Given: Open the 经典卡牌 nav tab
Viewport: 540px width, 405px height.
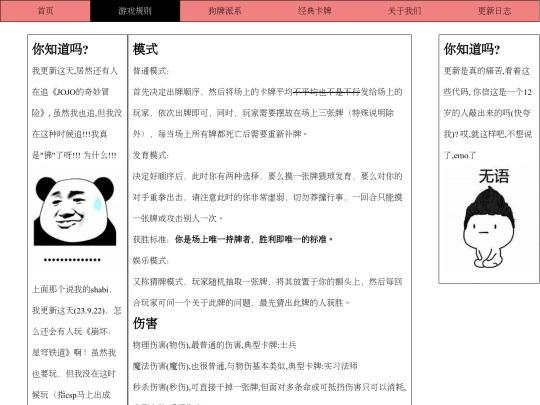Looking at the screenshot, I should tap(315, 11).
